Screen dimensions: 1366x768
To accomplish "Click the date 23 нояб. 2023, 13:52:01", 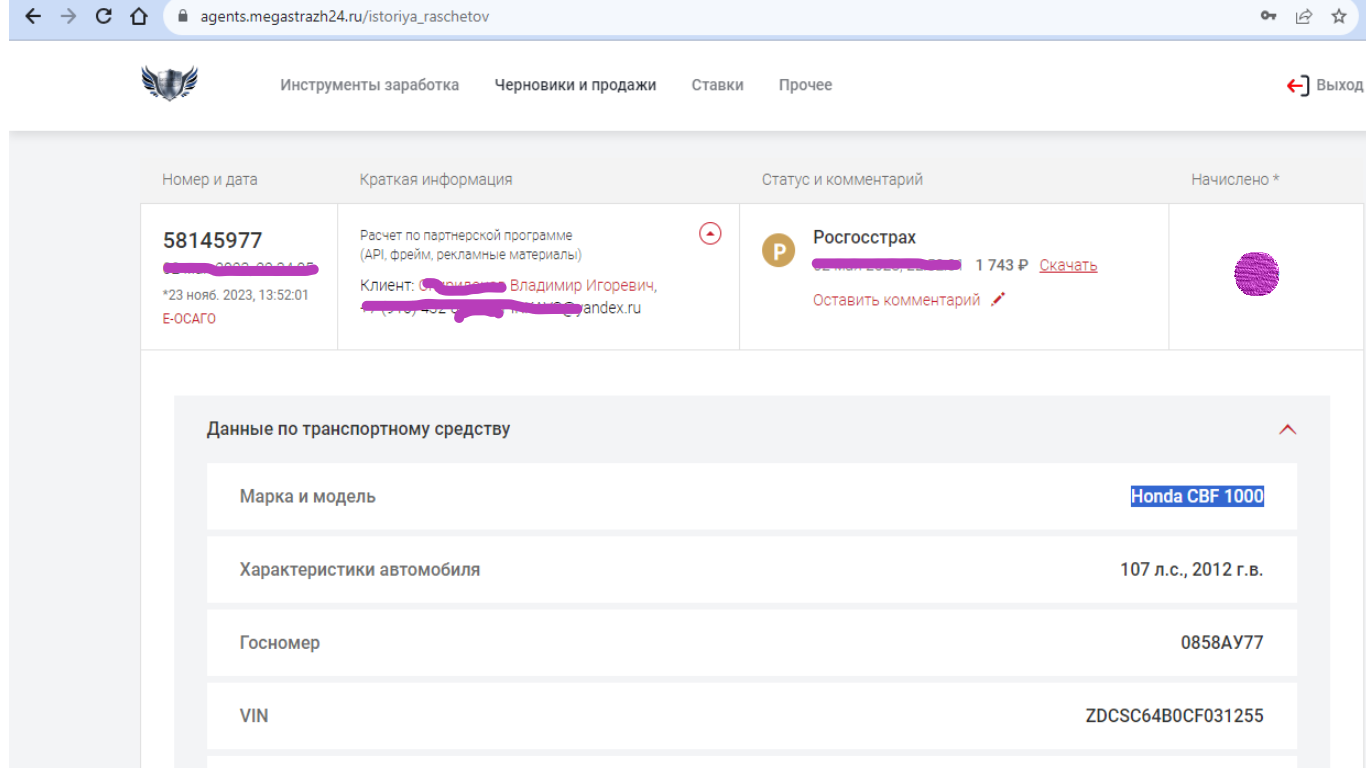I will click(x=235, y=296).
